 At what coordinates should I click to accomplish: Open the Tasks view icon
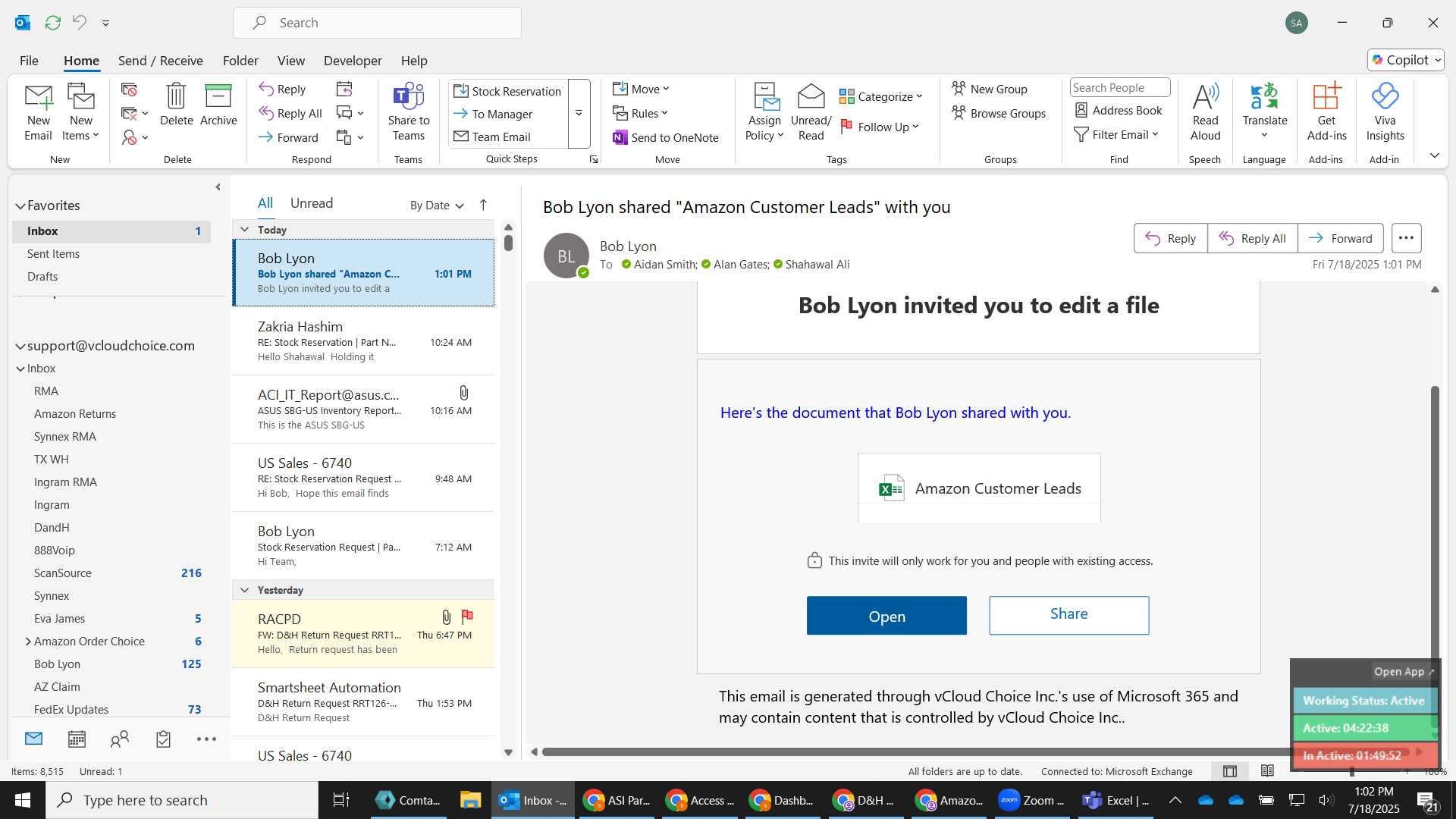click(x=163, y=739)
